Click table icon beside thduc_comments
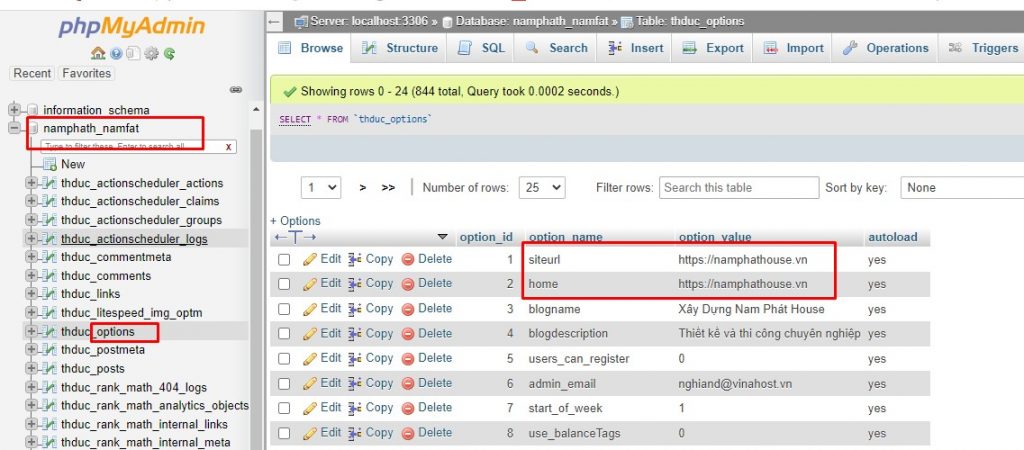 [50, 276]
